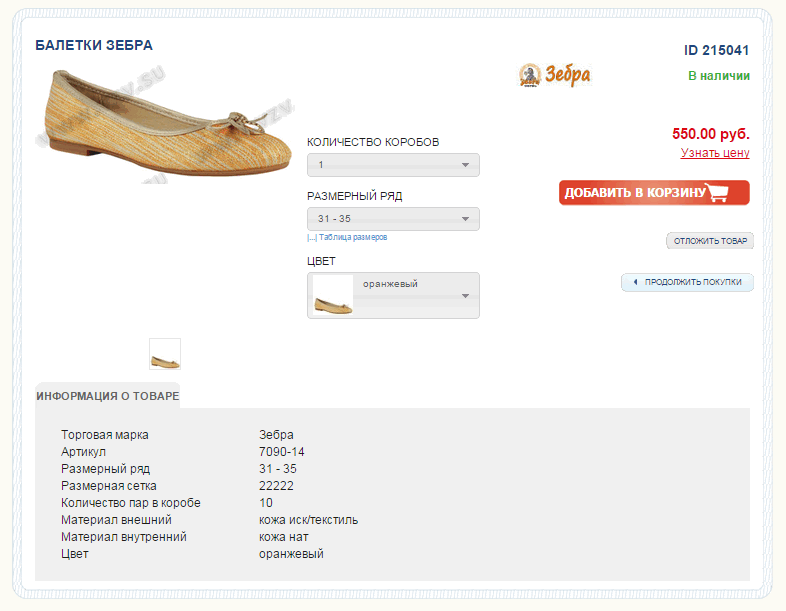Click the В наличии availability status
The image size is (786, 611).
pos(718,76)
